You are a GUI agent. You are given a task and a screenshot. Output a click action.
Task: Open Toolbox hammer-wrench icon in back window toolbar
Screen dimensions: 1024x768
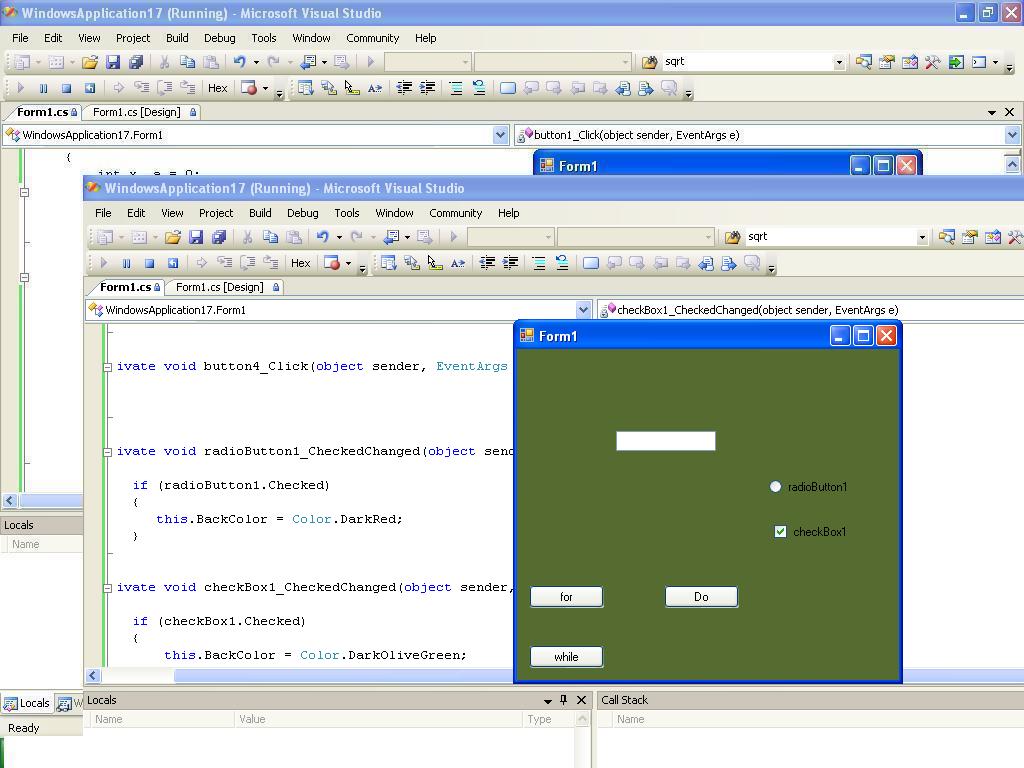pyautogui.click(x=933, y=62)
